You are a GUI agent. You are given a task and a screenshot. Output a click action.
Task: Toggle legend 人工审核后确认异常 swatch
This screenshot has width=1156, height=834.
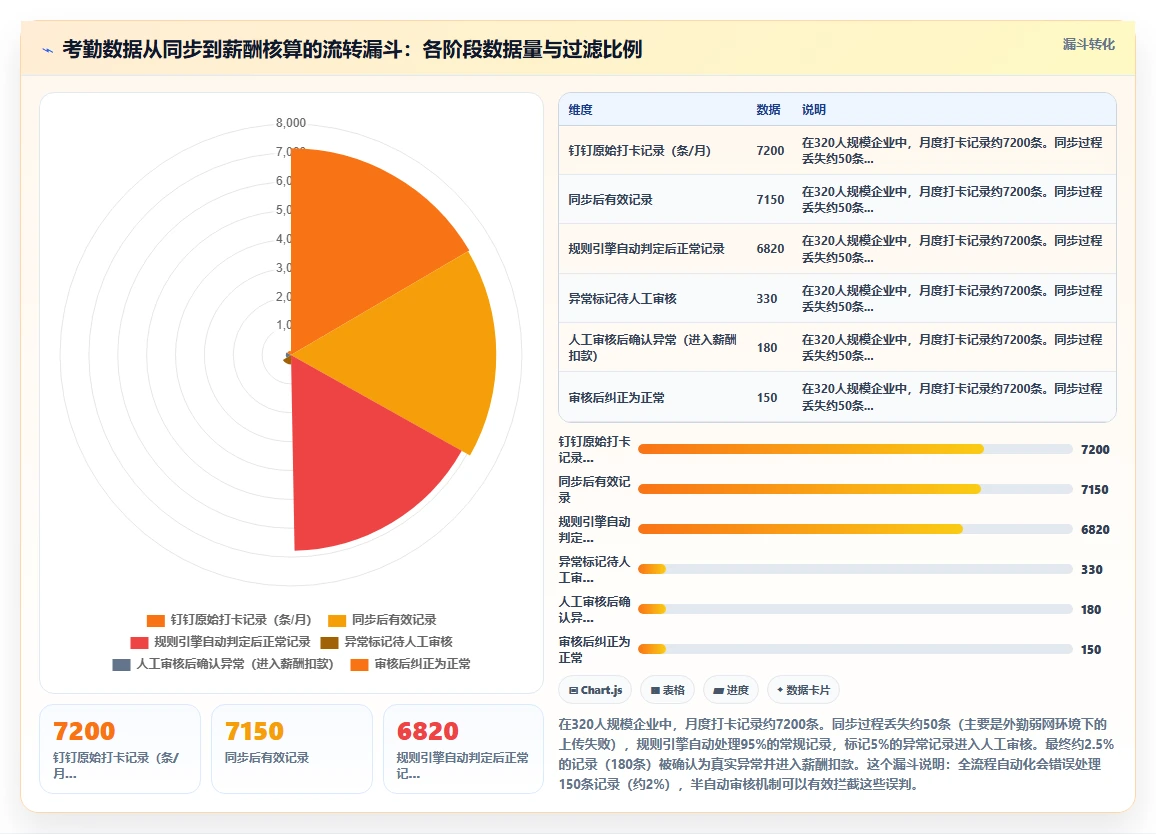122,664
